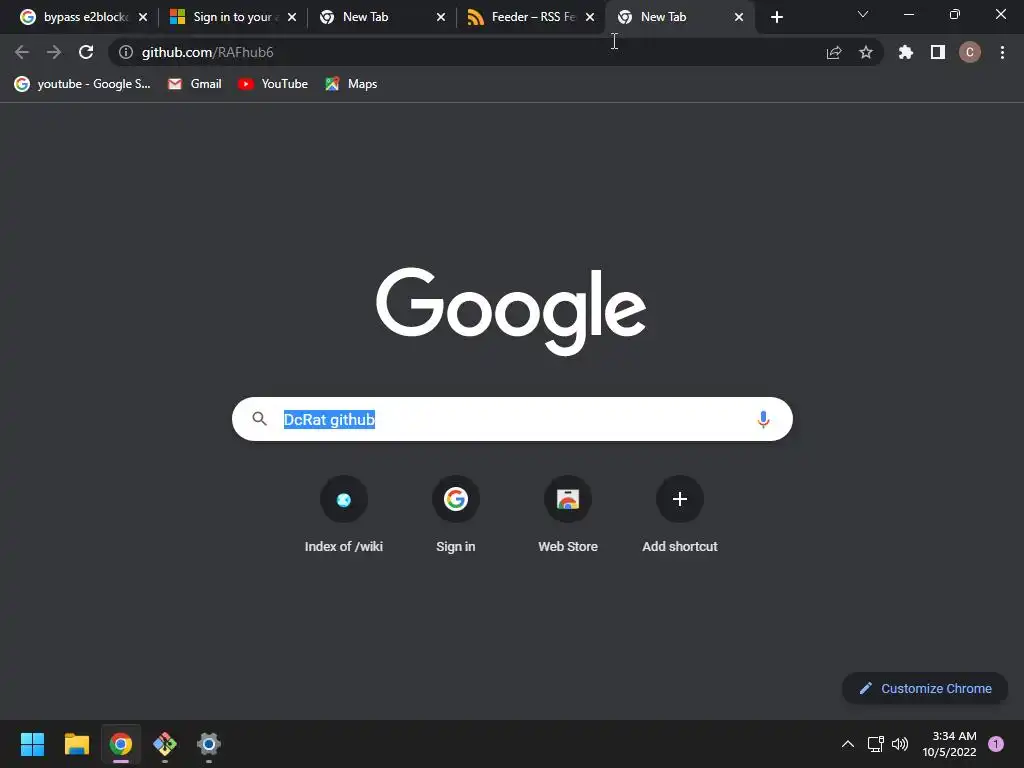Open a new tab with plus button

click(x=776, y=17)
